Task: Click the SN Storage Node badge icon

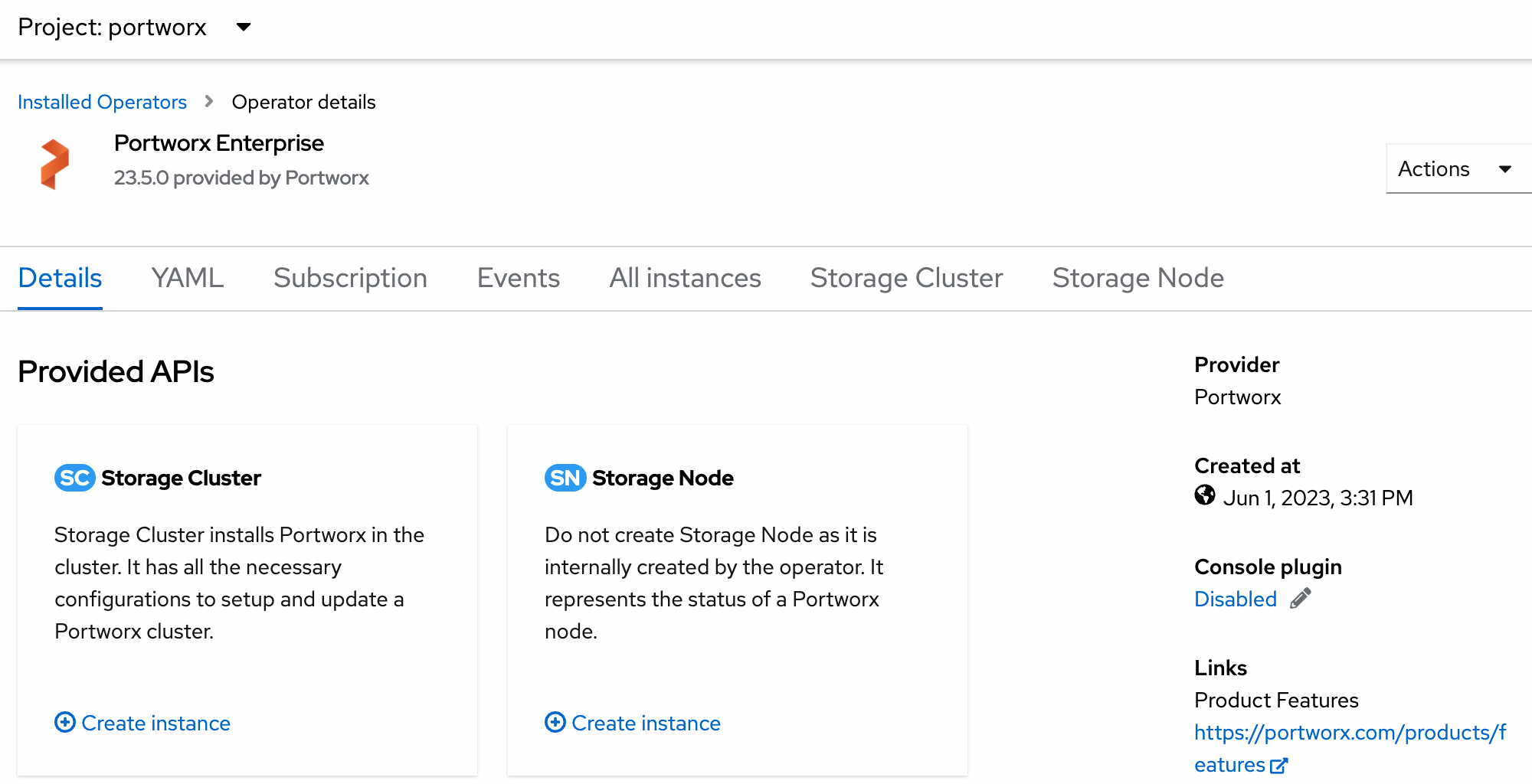Action: pos(564,478)
